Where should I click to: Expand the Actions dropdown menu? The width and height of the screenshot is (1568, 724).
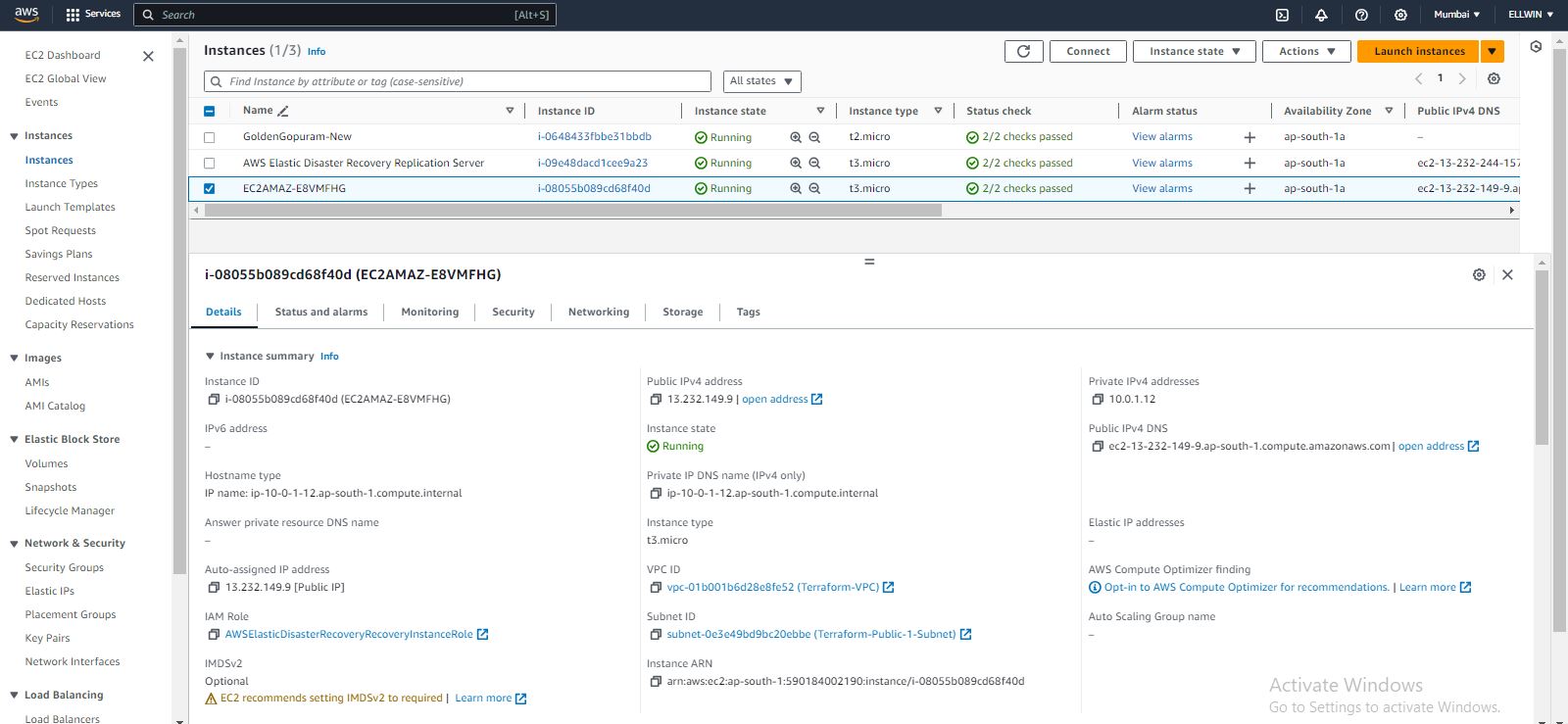(x=1306, y=51)
